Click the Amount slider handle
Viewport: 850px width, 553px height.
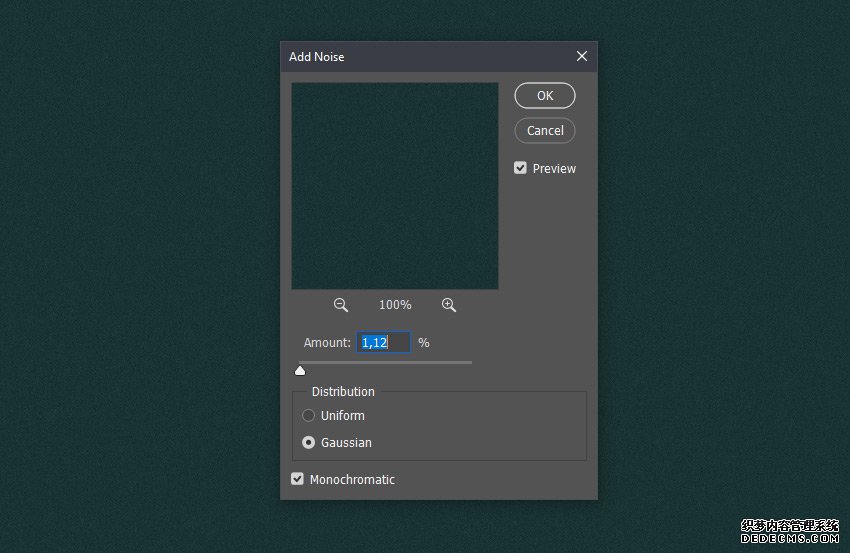point(300,371)
